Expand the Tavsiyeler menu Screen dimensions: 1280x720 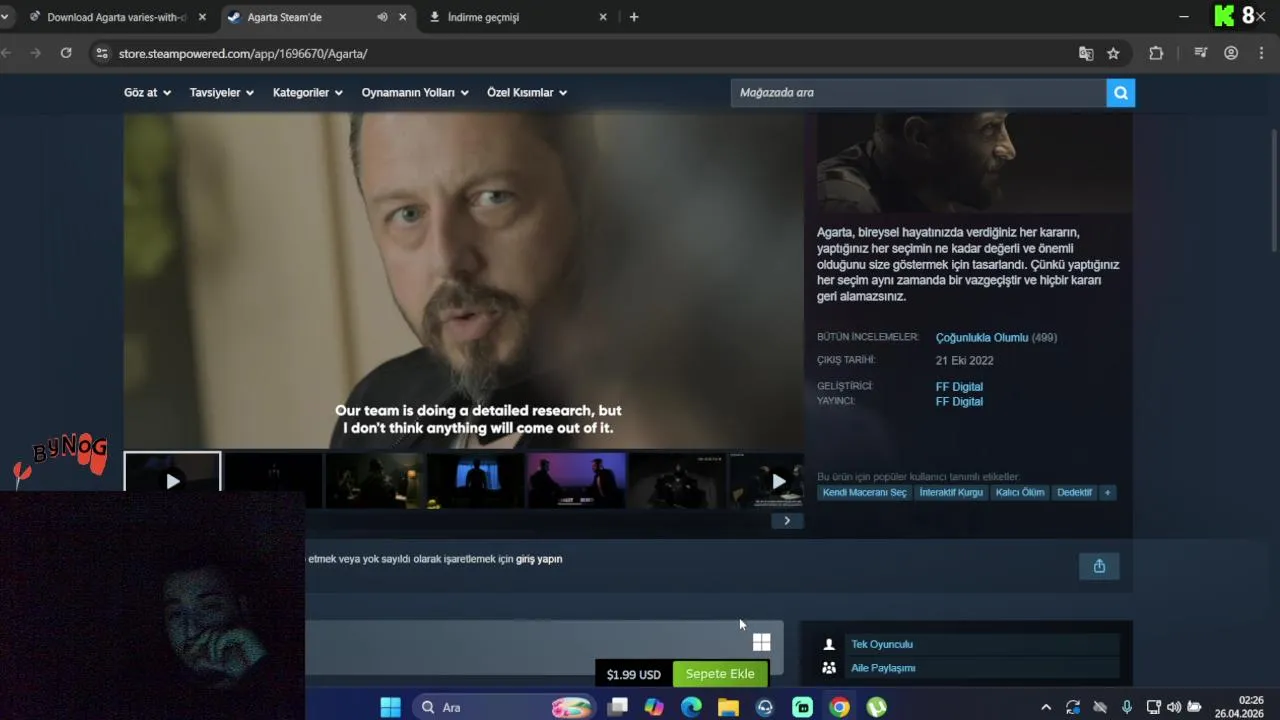click(x=221, y=92)
